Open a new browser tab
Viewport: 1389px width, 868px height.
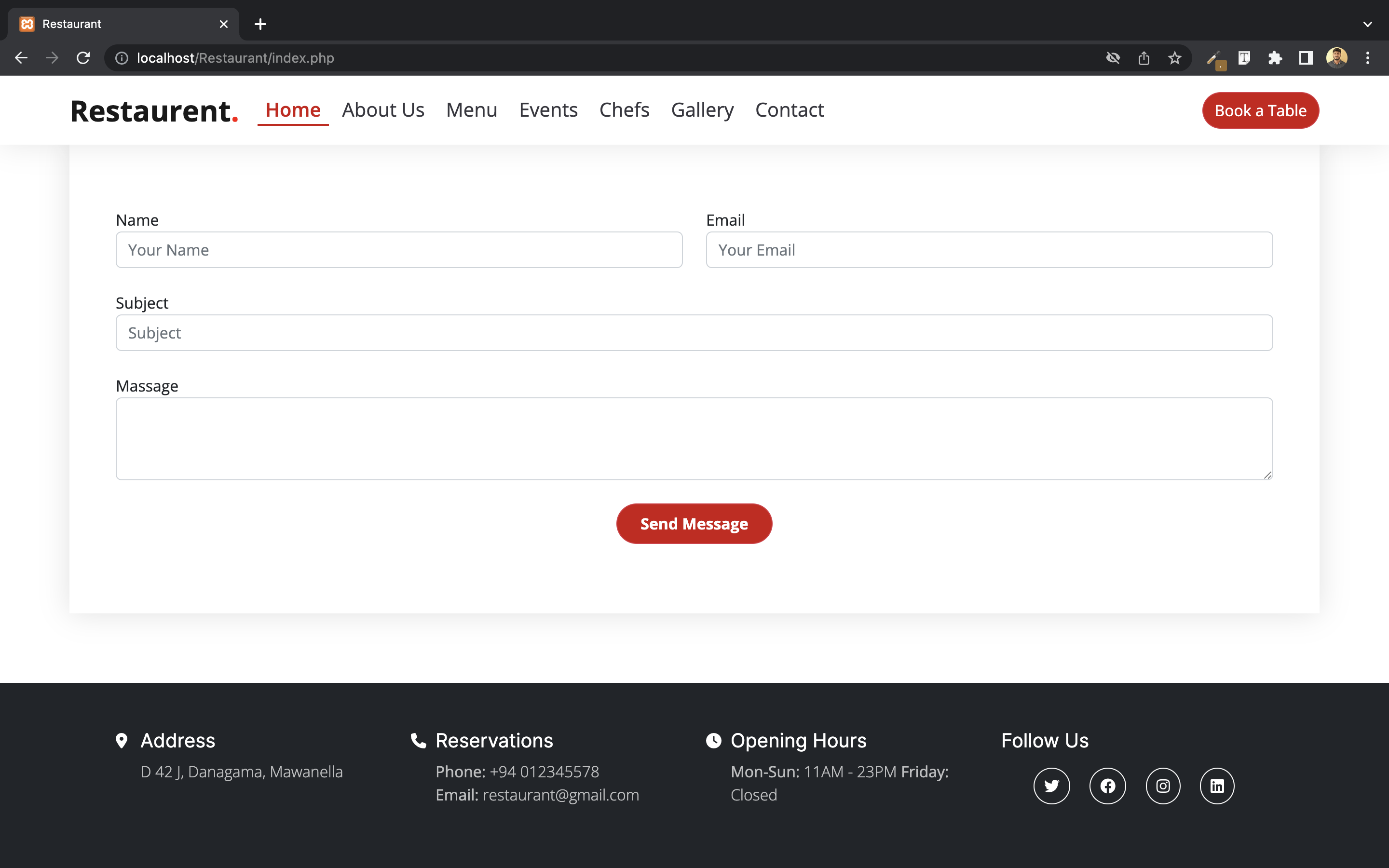coord(260,24)
